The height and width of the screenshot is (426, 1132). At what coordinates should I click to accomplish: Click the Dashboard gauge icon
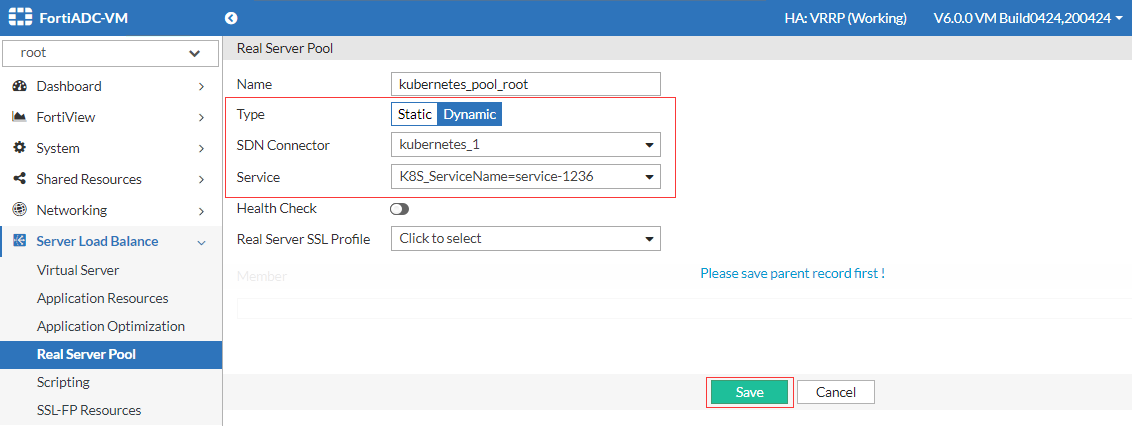pos(18,86)
